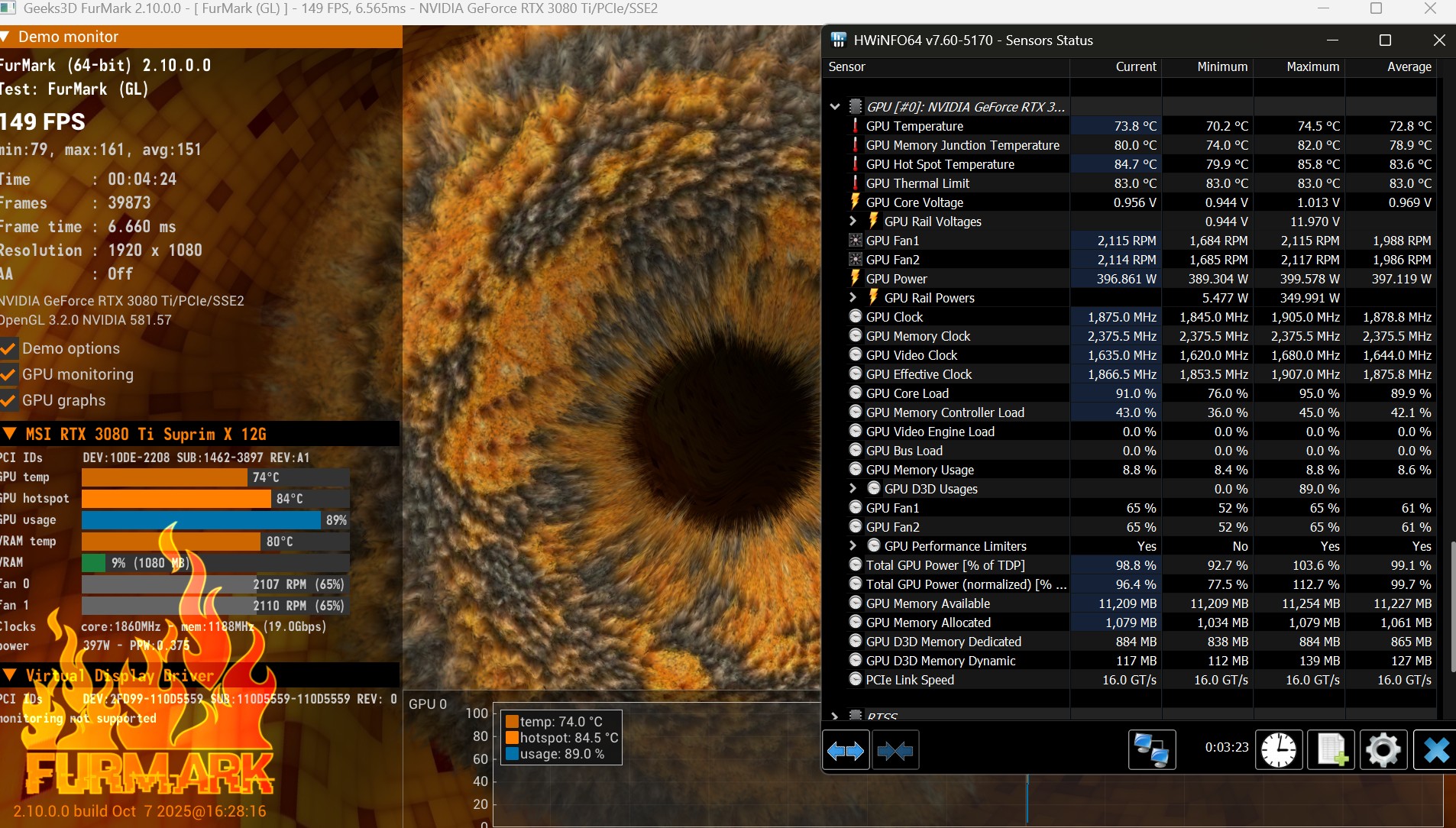1456x828 pixels.
Task: Expand the GPU Rail Voltages group
Action: 853,222
